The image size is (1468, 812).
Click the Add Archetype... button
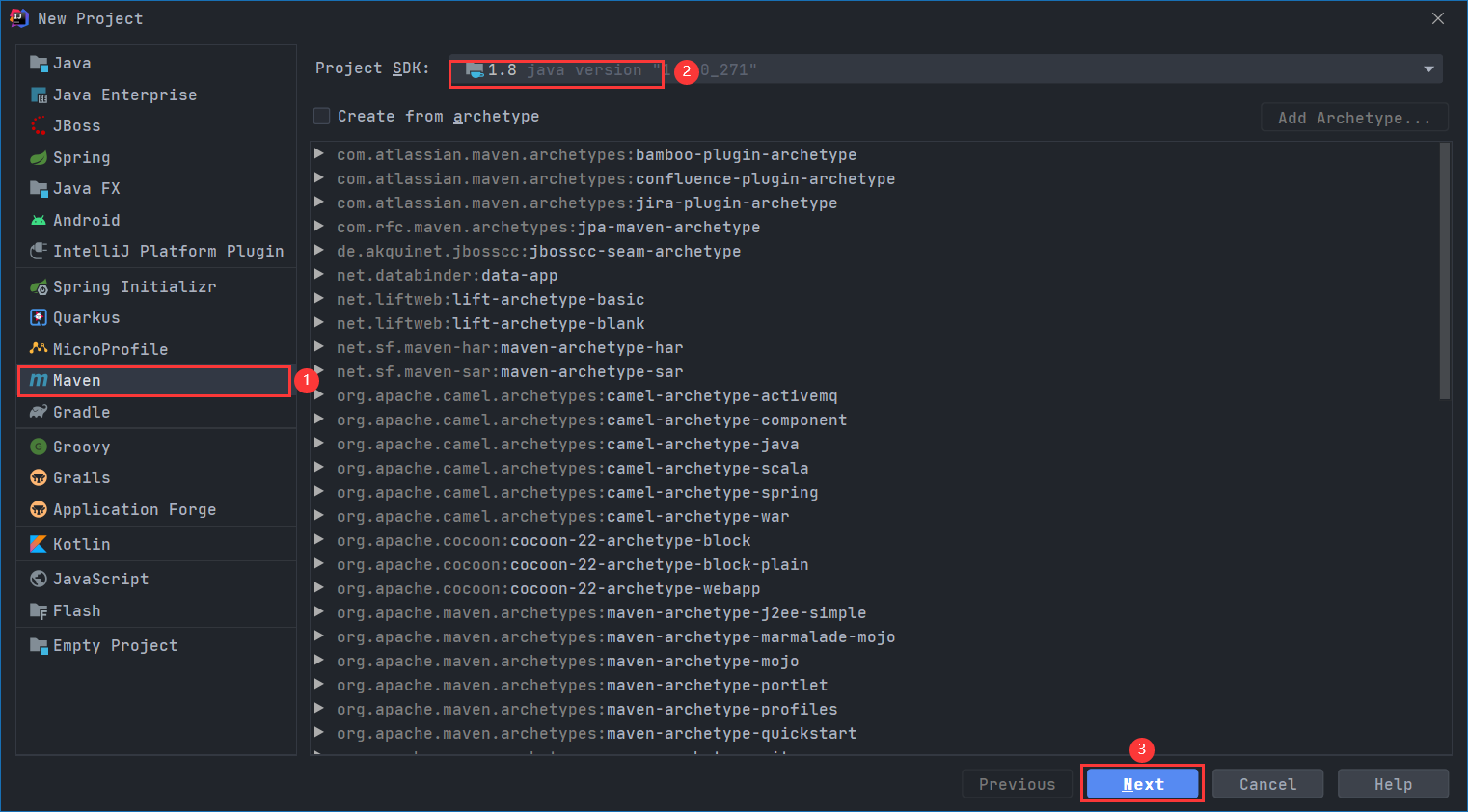tap(1354, 118)
